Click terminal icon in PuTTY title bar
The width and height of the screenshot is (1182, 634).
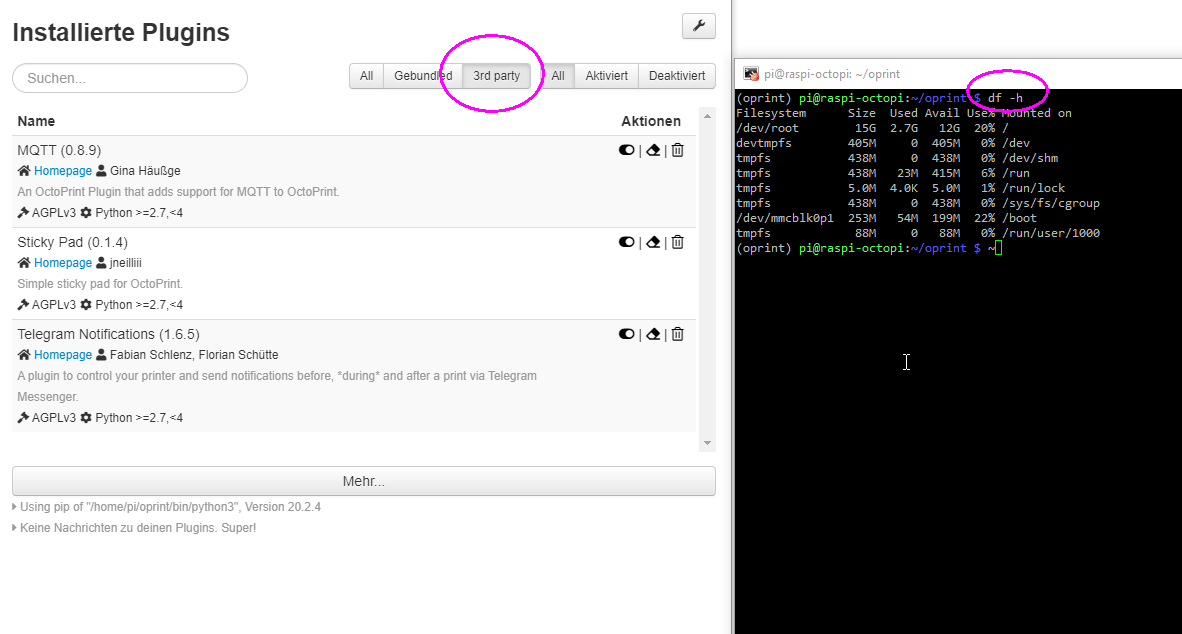point(749,73)
